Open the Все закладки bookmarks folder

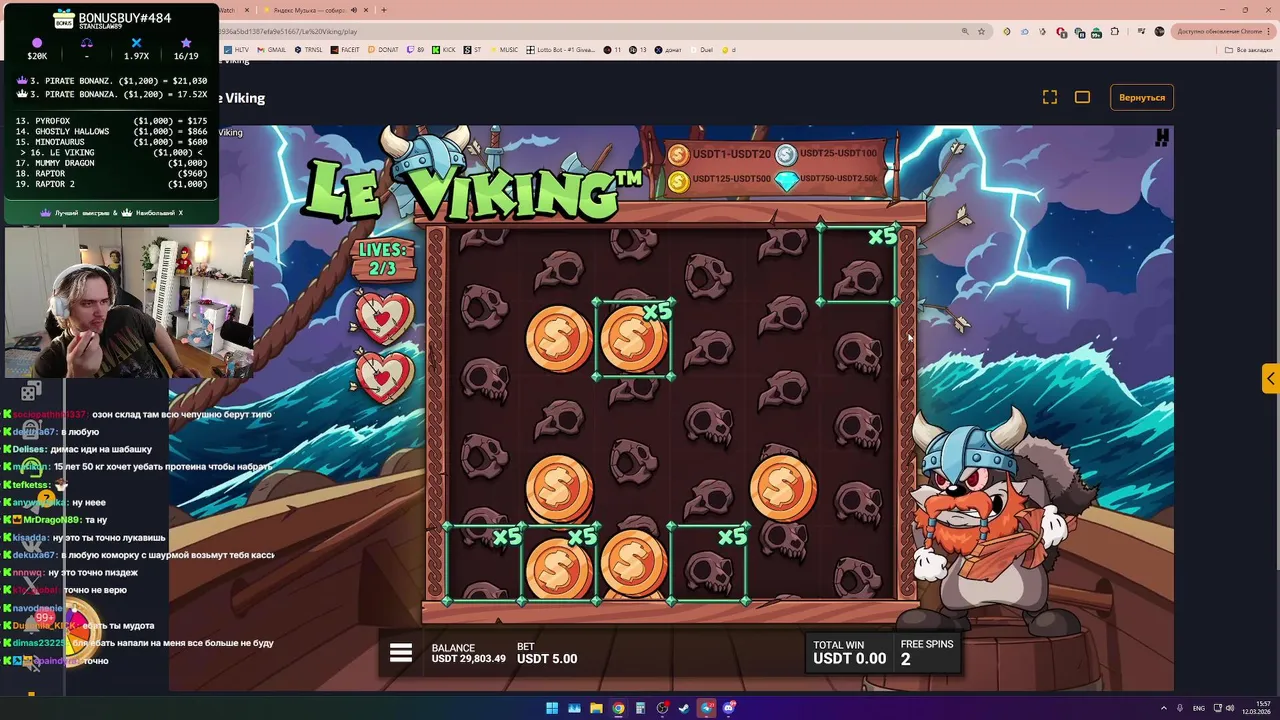[x=1250, y=49]
